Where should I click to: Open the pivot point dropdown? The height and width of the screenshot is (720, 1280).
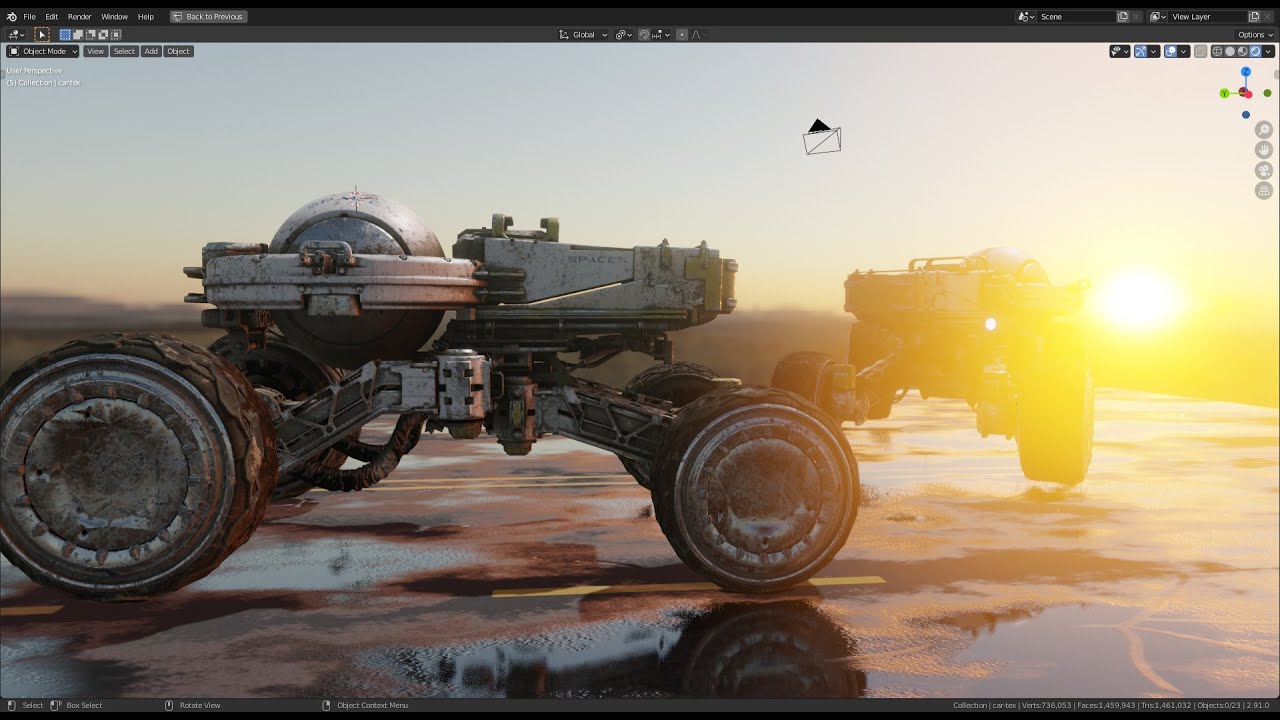tap(623, 35)
